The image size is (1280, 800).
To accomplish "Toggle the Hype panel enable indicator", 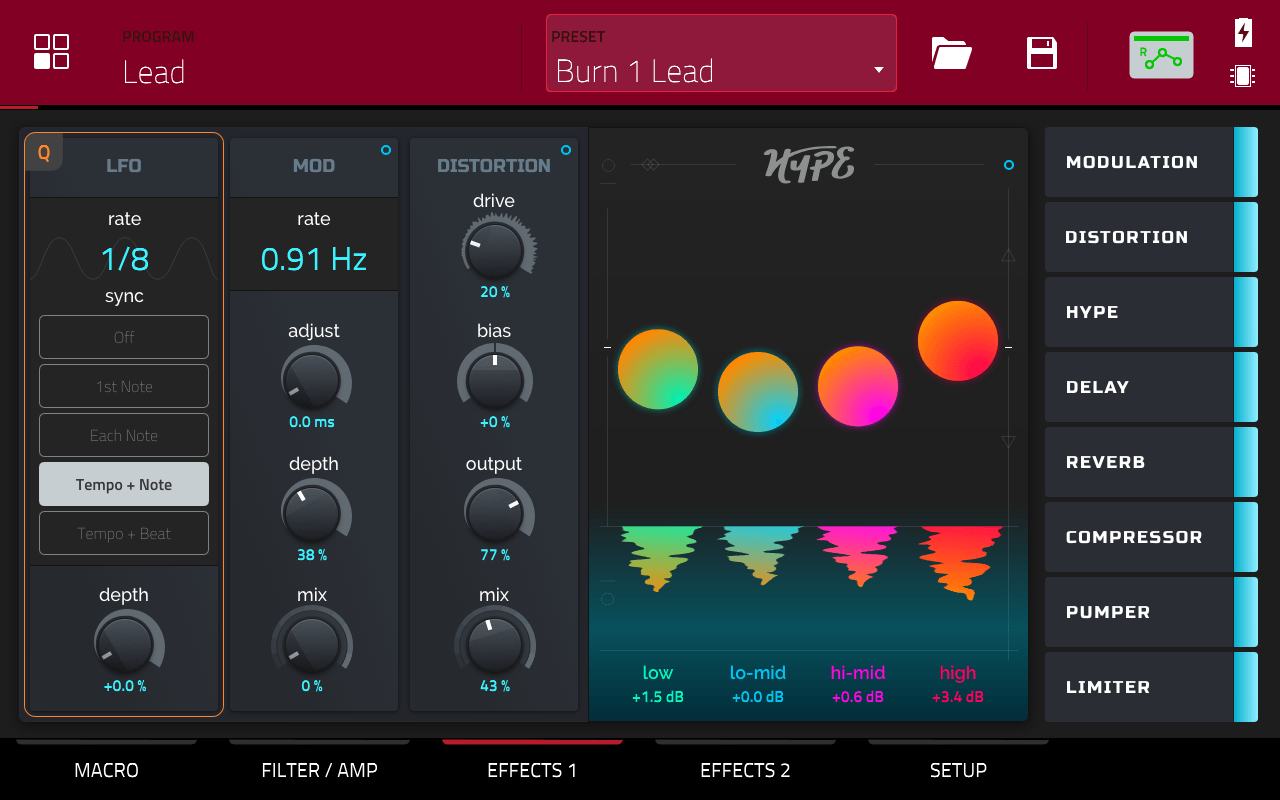I will tap(1008, 165).
